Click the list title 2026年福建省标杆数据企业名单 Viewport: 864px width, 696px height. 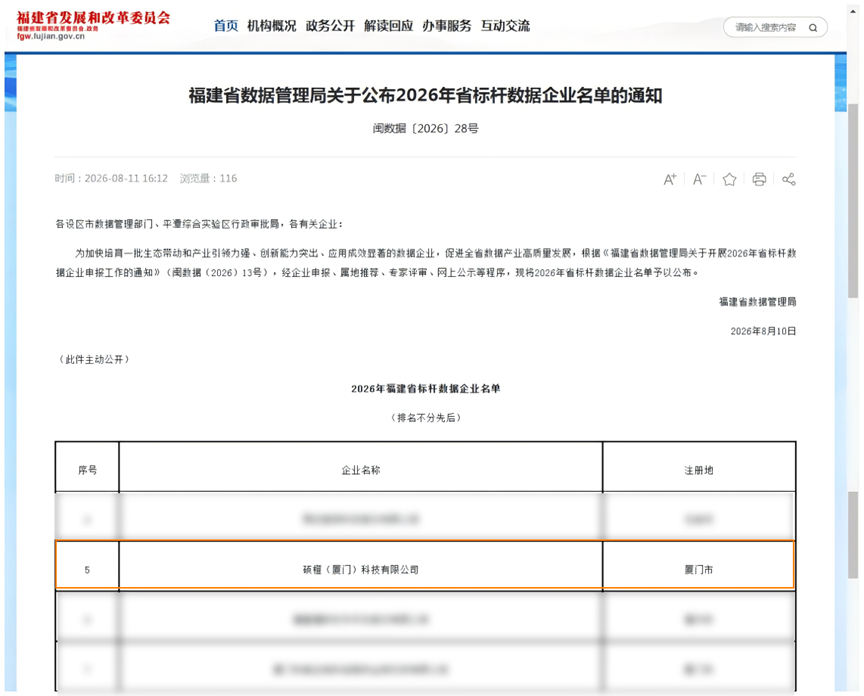point(425,389)
